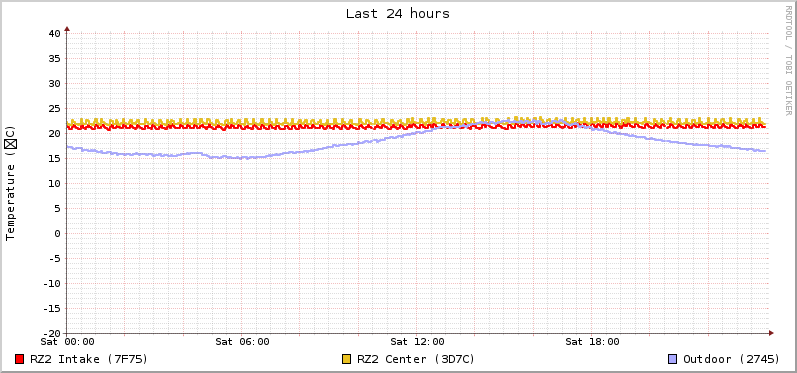Viewport: 797px width, 373px height.
Task: Click the red RZ2 Intake legend swatch
Action: pos(20,359)
